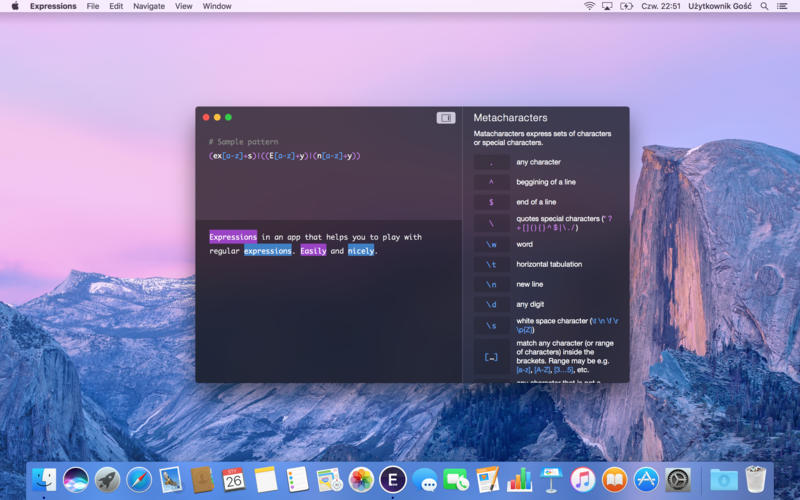Open the Trash in Dock
This screenshot has height=500, width=800.
click(756, 479)
